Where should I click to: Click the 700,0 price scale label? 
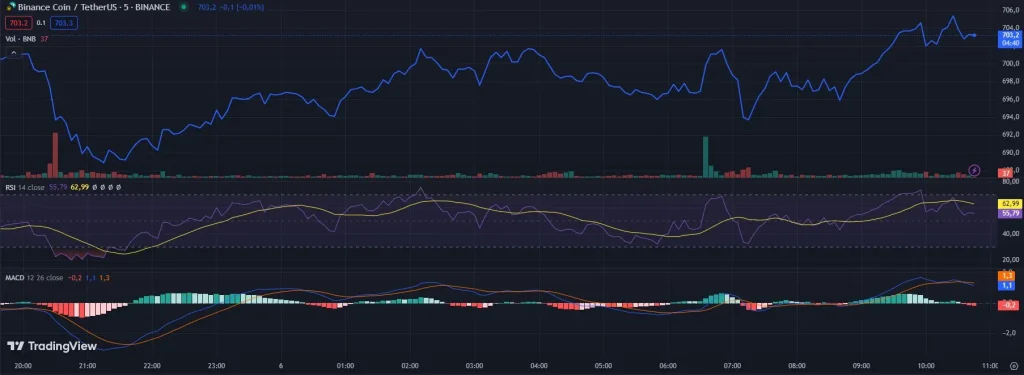[x=1010, y=64]
